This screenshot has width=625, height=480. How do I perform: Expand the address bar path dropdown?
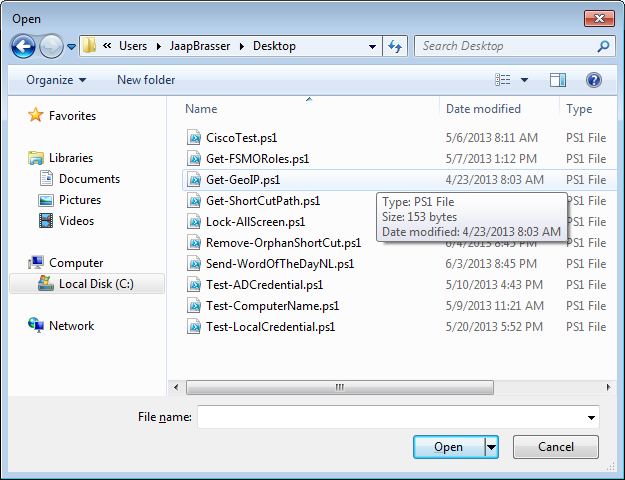tap(372, 46)
